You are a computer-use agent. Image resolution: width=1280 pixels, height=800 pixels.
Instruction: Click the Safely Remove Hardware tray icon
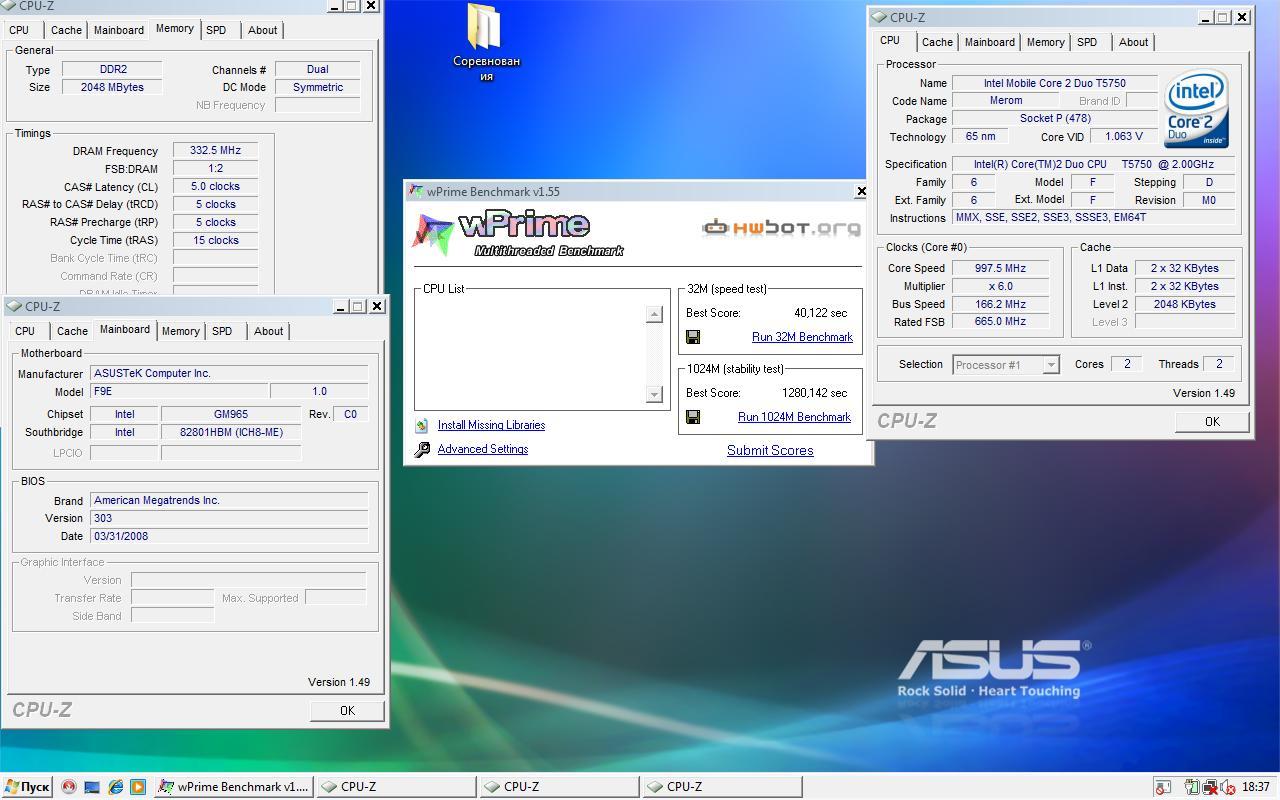1163,787
